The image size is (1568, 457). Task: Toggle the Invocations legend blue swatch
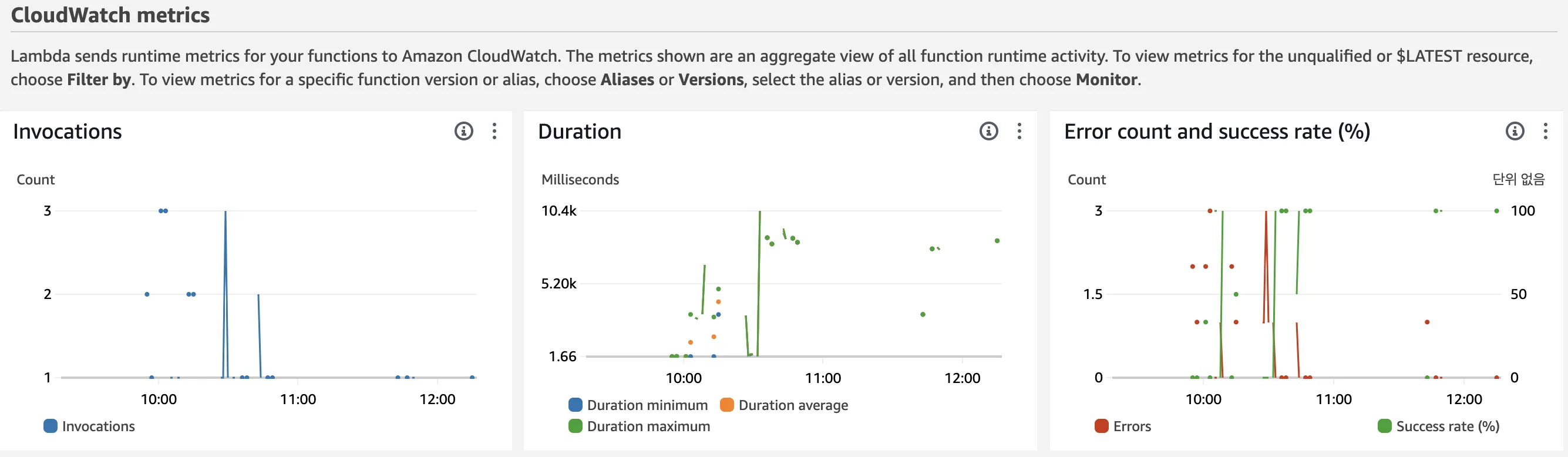click(x=50, y=426)
